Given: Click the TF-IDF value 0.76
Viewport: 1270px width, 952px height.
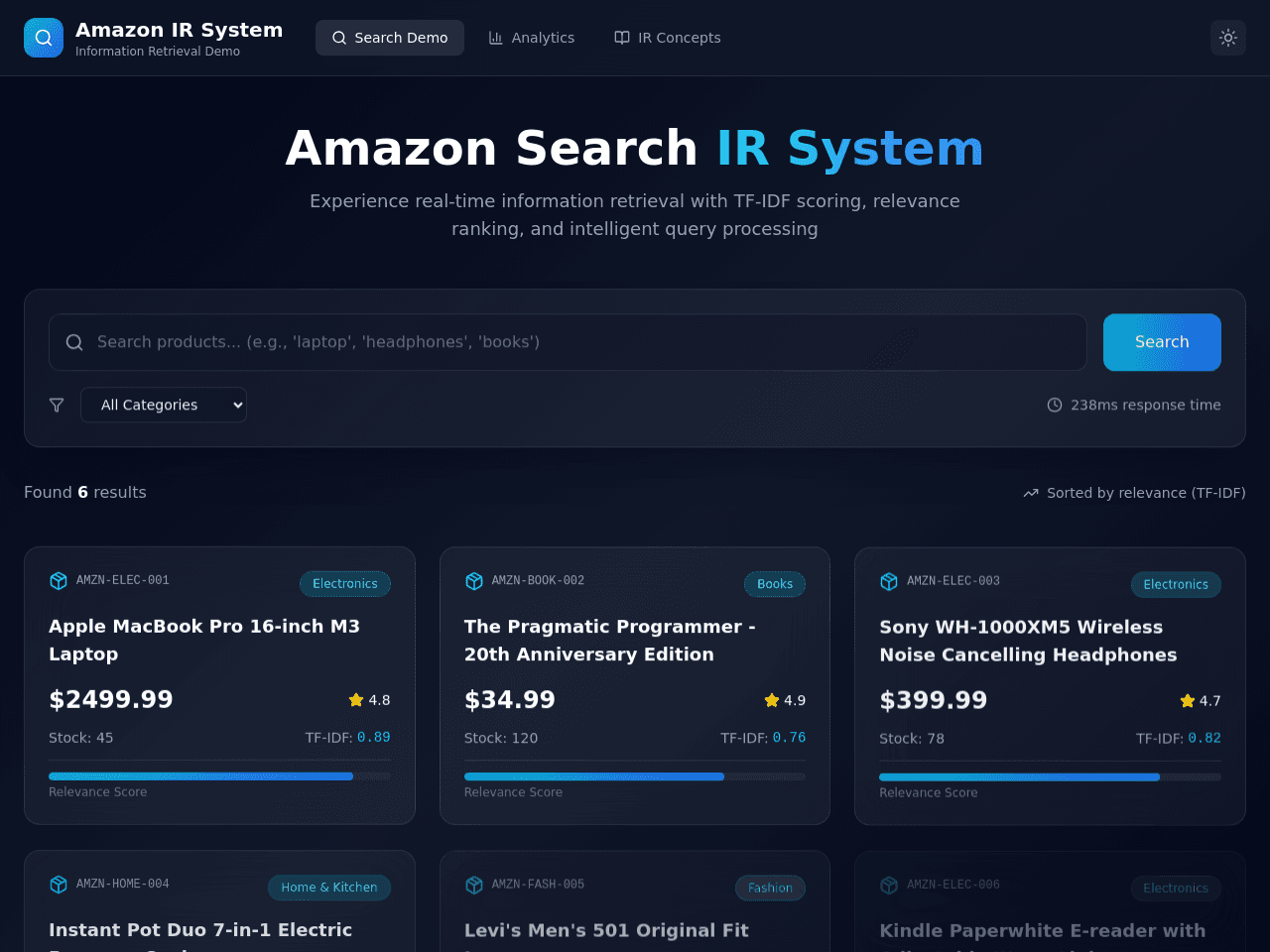Looking at the screenshot, I should click(x=789, y=738).
